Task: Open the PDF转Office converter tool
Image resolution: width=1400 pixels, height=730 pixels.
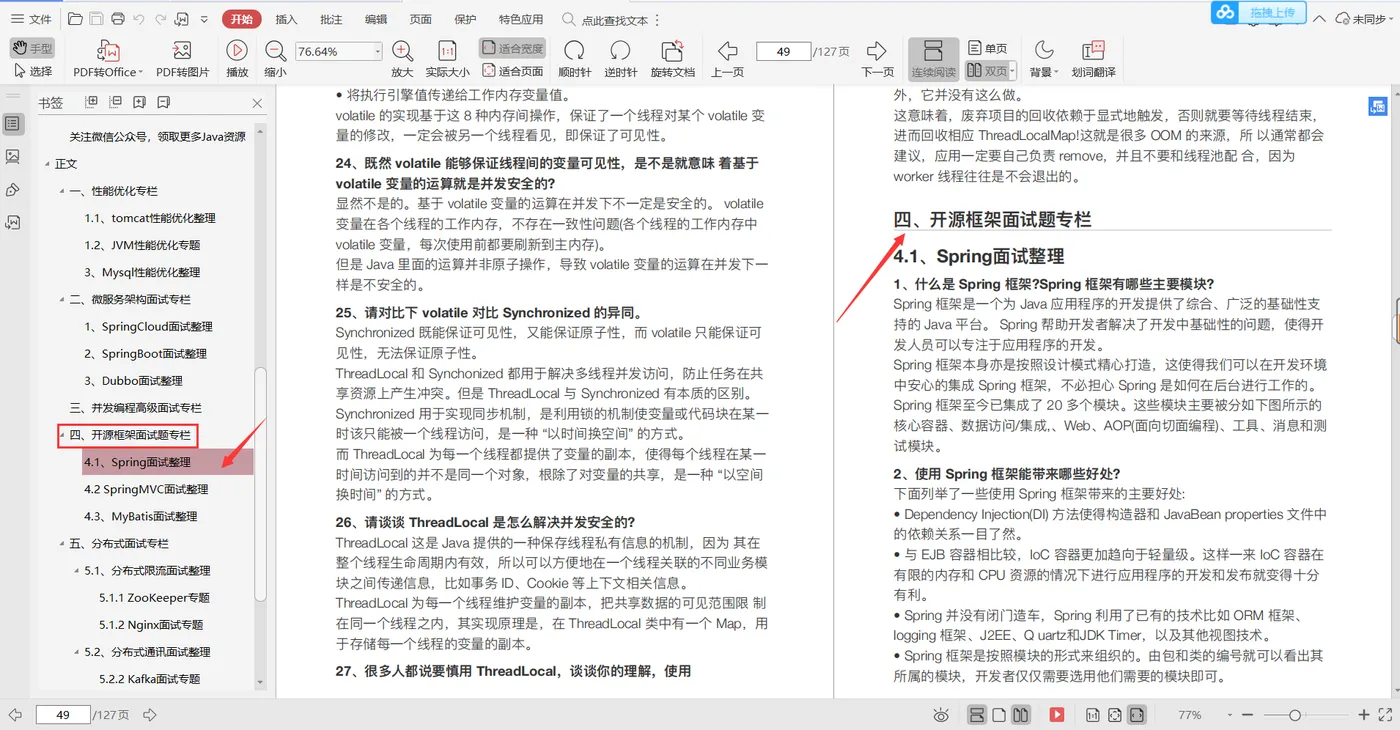Action: click(x=108, y=58)
